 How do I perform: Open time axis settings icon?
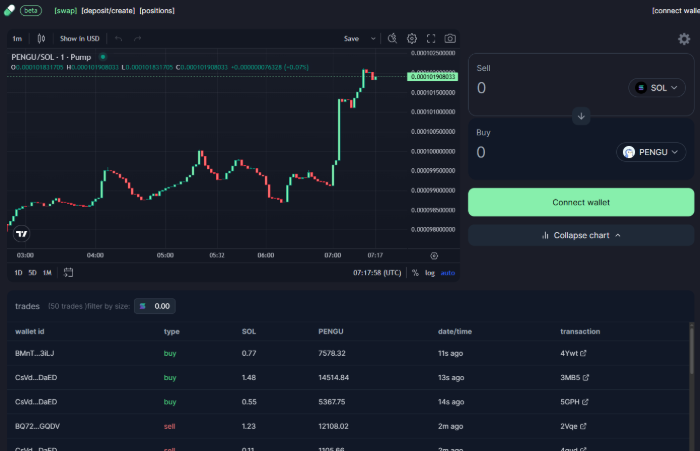click(x=434, y=256)
